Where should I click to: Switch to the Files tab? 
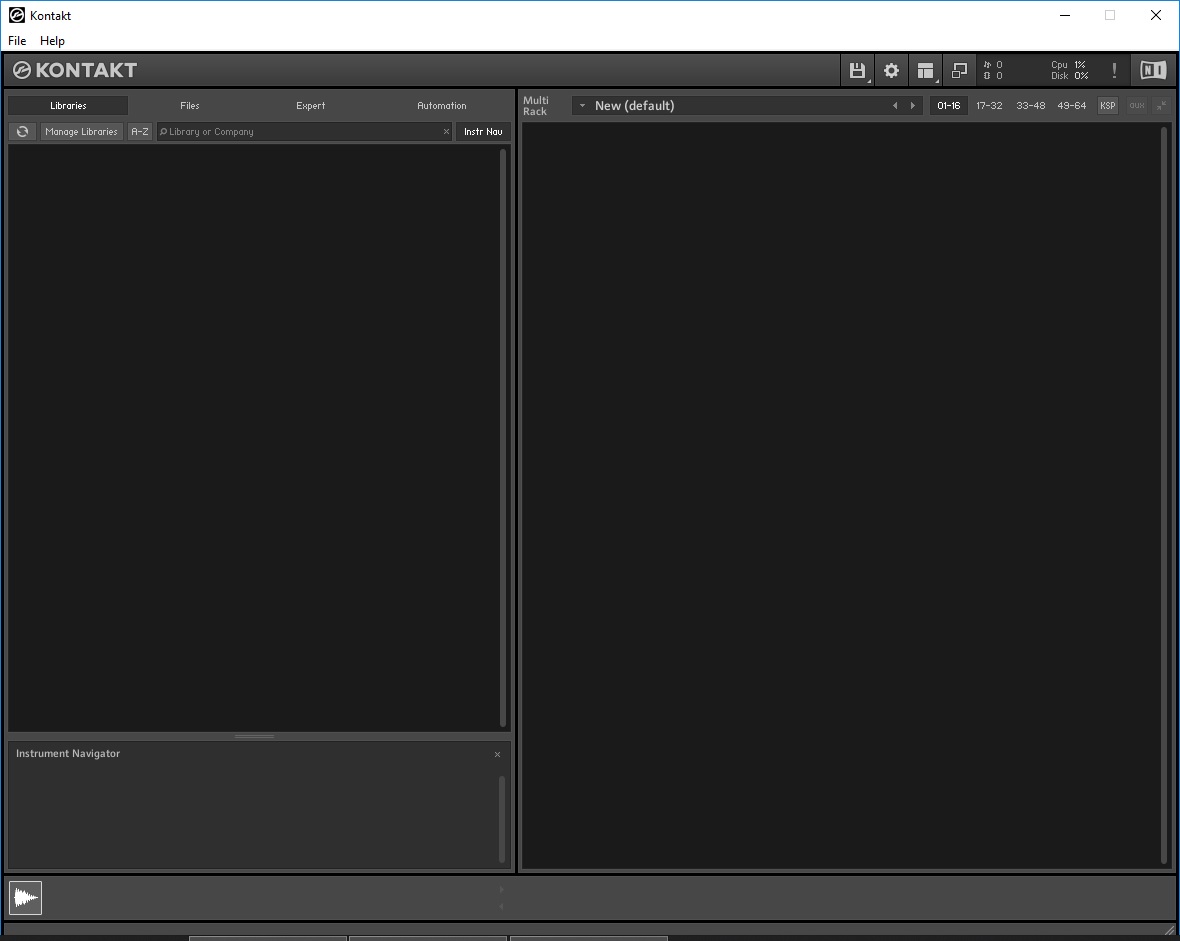click(x=190, y=105)
